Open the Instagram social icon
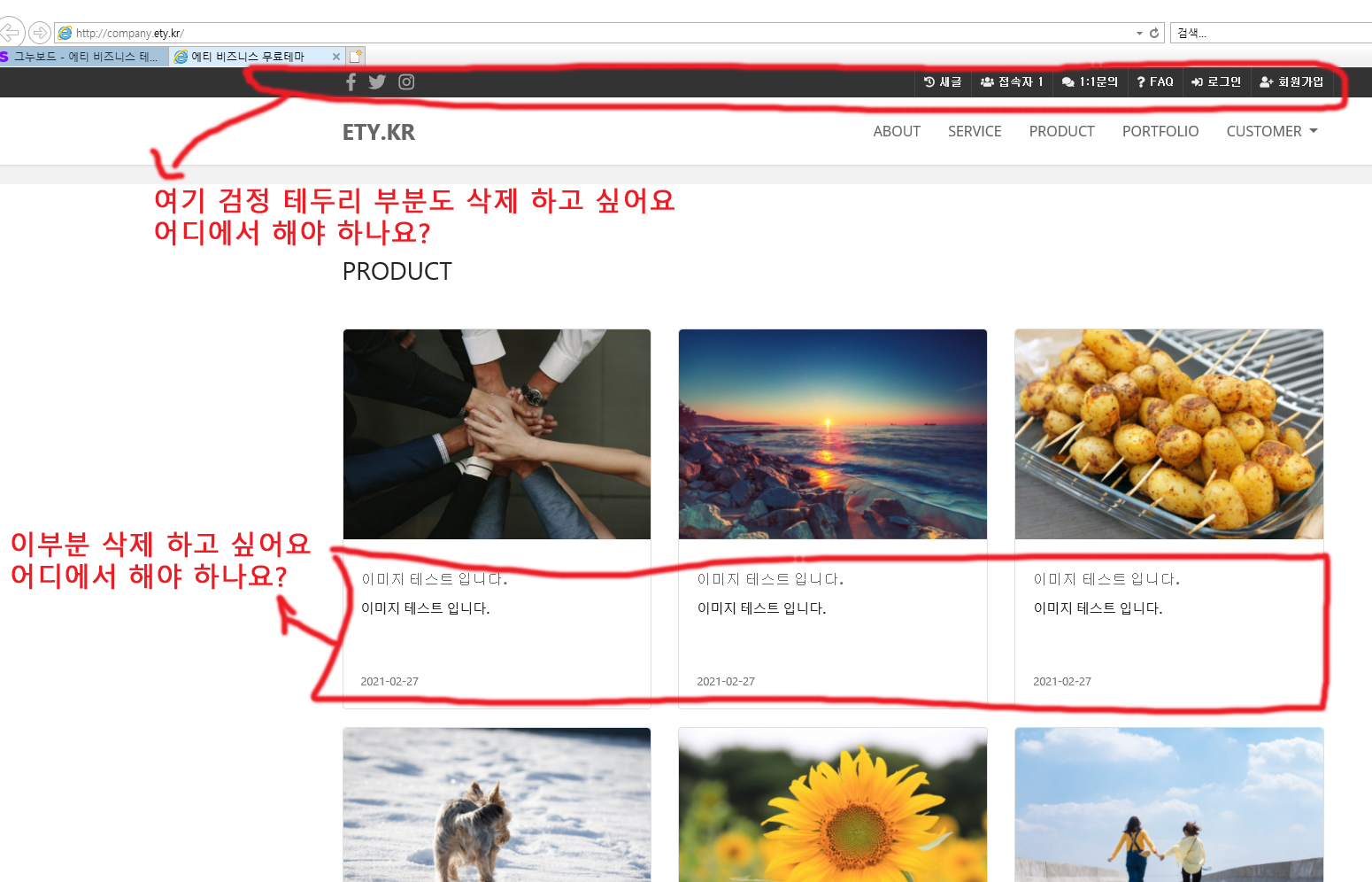The height and width of the screenshot is (882, 1372). (406, 82)
